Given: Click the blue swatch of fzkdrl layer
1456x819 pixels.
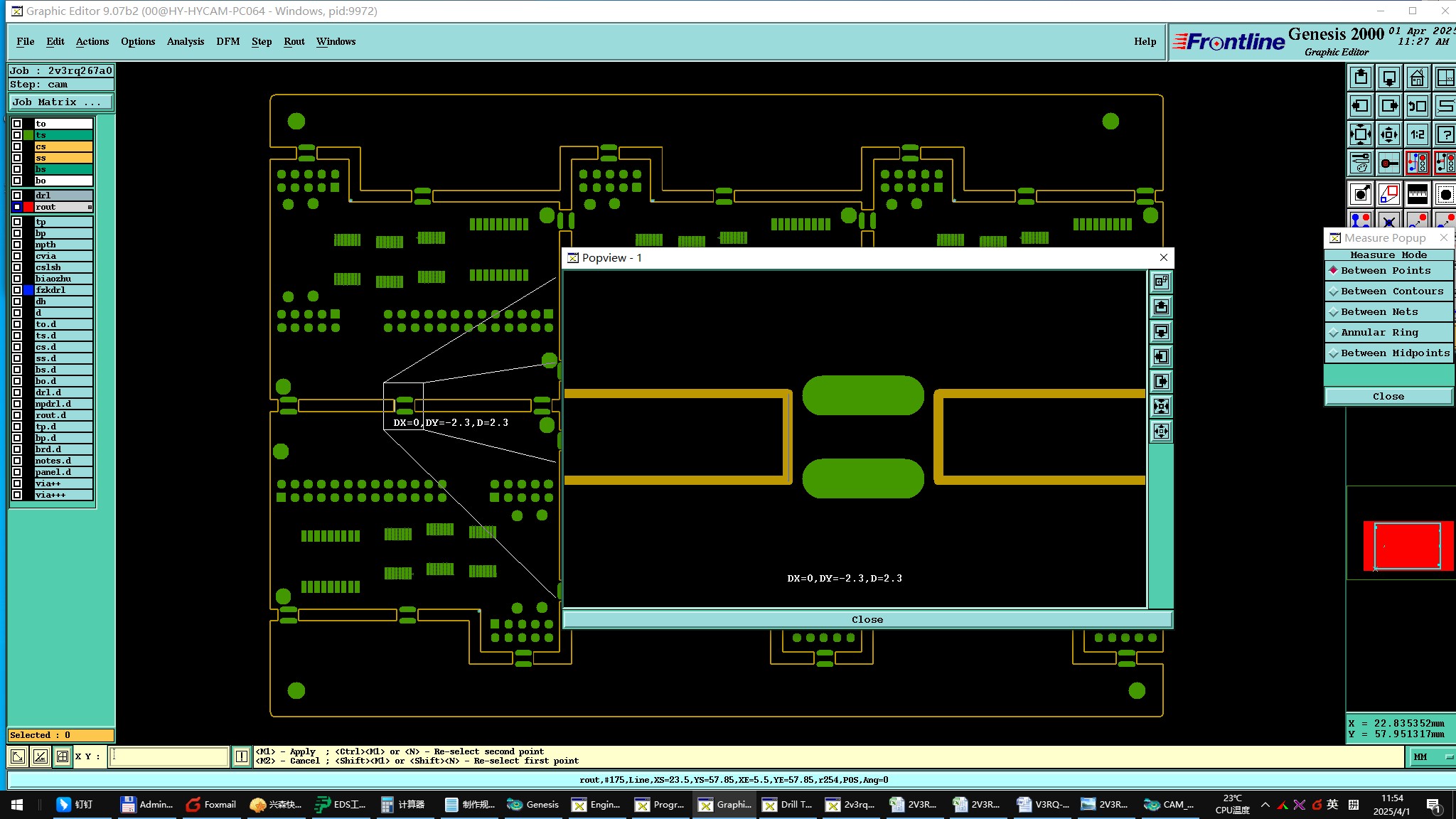Looking at the screenshot, I should (x=28, y=290).
